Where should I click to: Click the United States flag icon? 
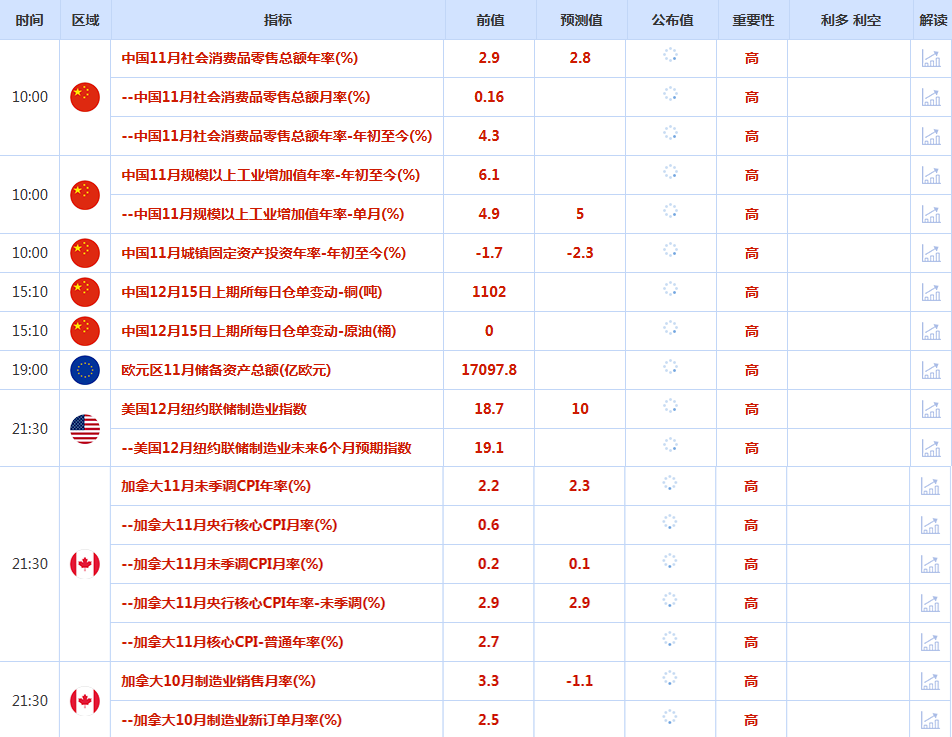(85, 429)
